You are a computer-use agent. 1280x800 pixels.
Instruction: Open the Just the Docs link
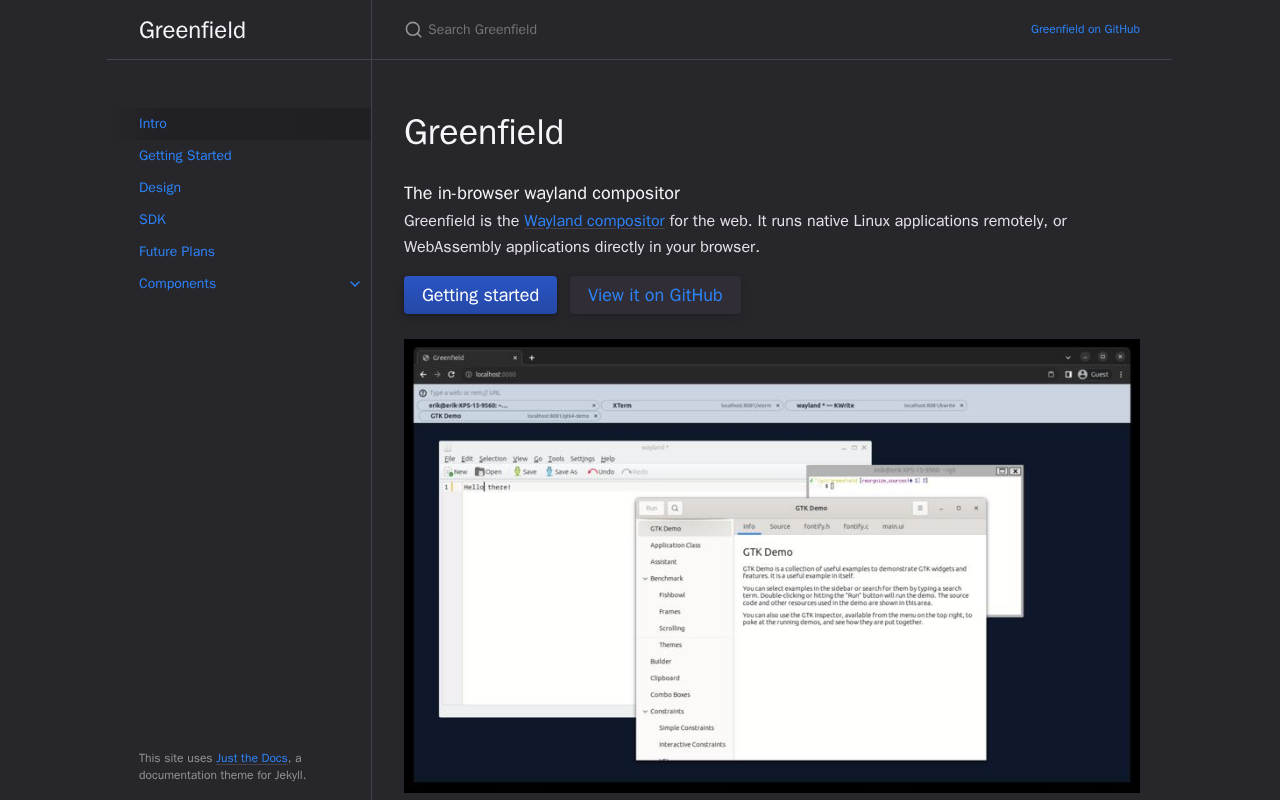click(252, 758)
